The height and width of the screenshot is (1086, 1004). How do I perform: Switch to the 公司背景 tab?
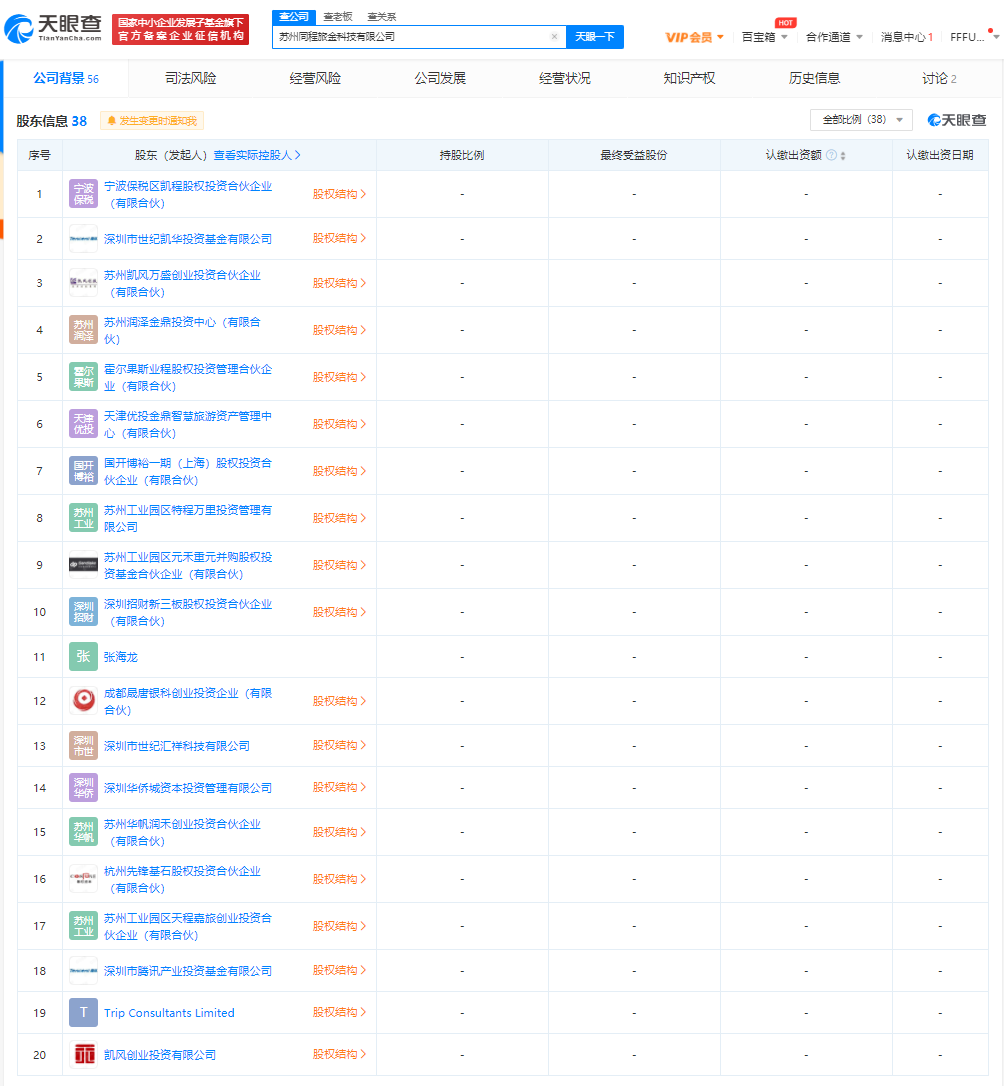[x=66, y=78]
